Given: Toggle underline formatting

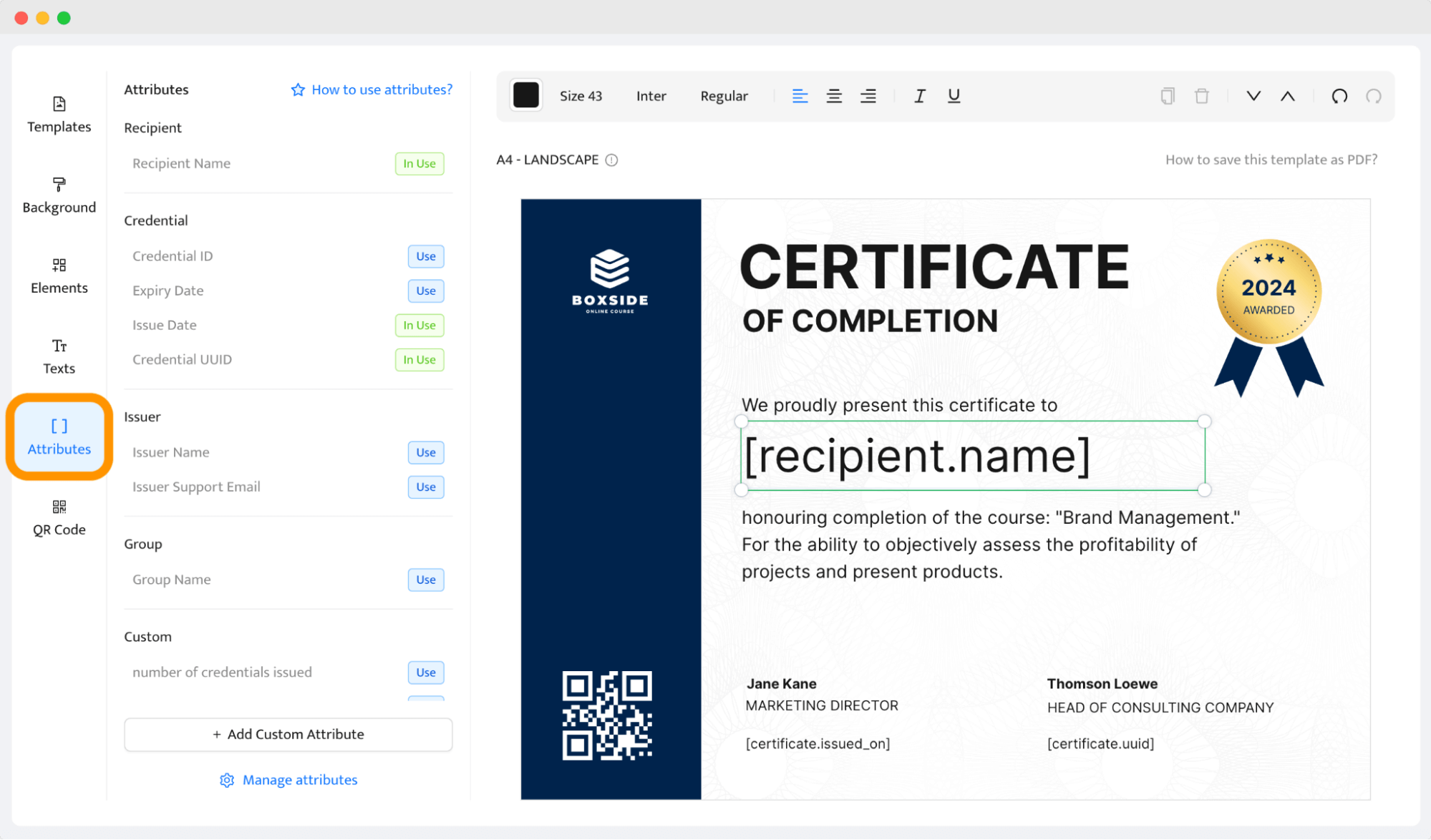Looking at the screenshot, I should pyautogui.click(x=954, y=96).
